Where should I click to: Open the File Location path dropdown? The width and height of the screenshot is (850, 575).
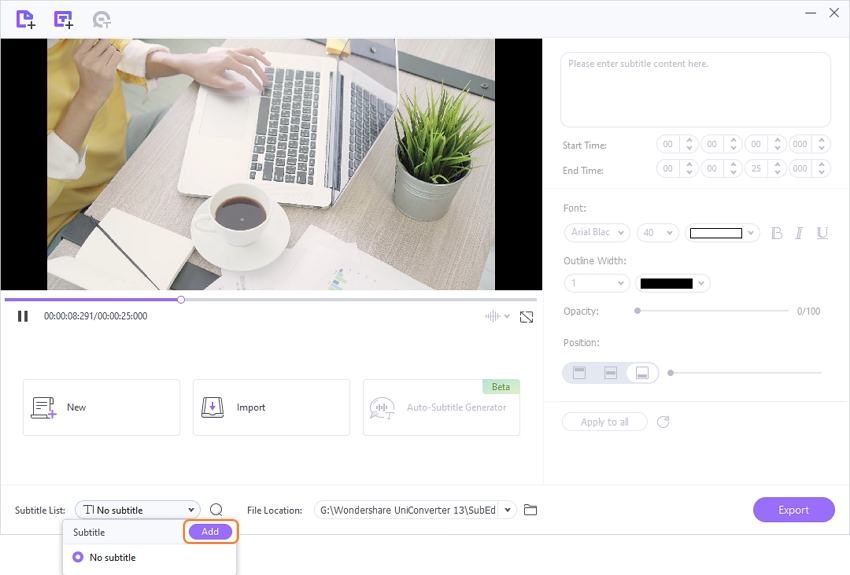pos(507,510)
